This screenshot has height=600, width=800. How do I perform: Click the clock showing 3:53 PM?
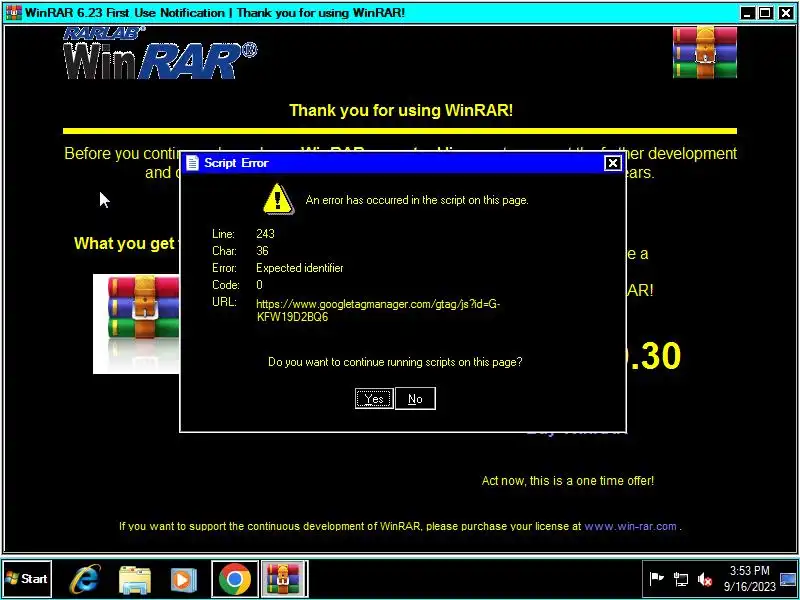749,579
